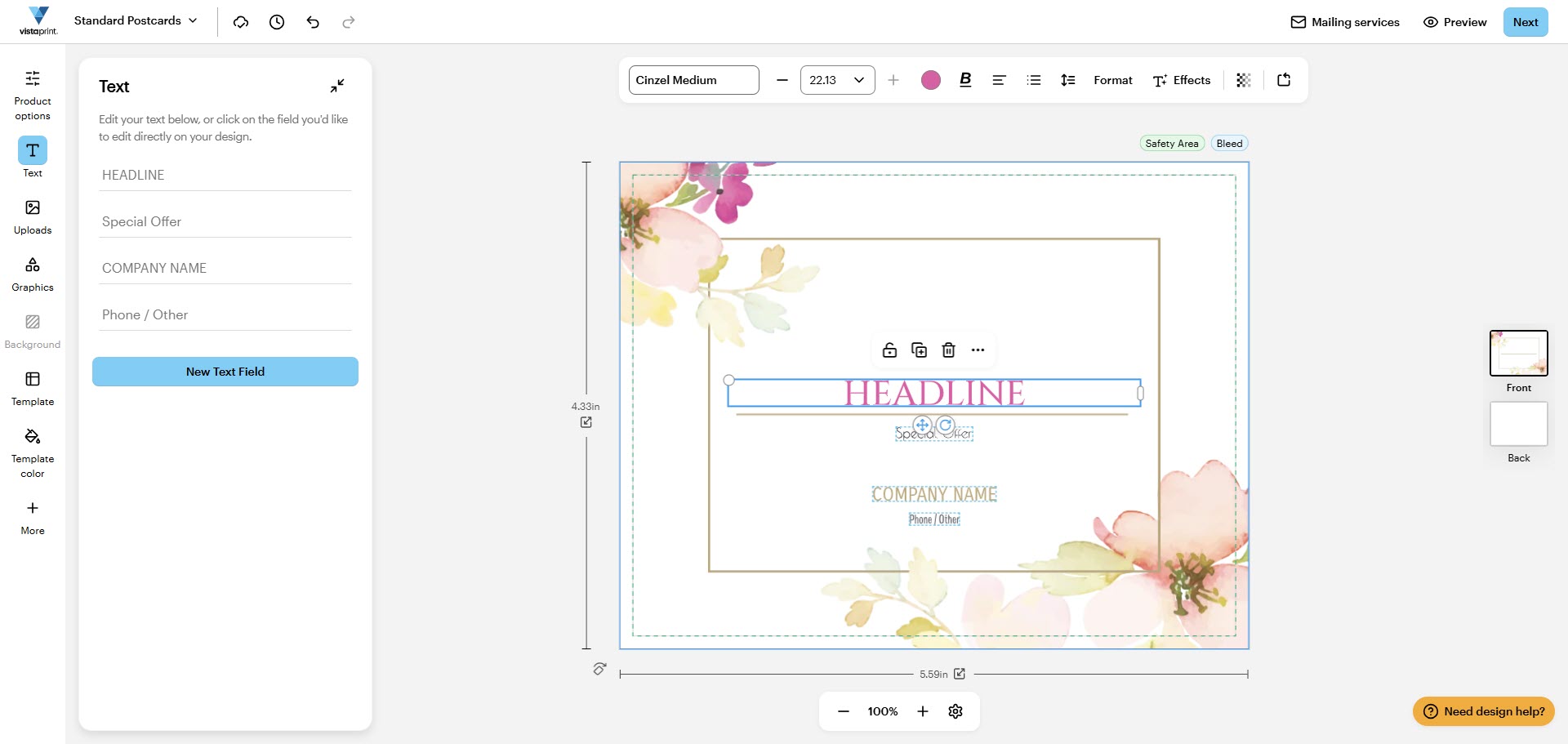Duplicate the selected text element
The width and height of the screenshot is (1568, 744).
click(x=920, y=350)
